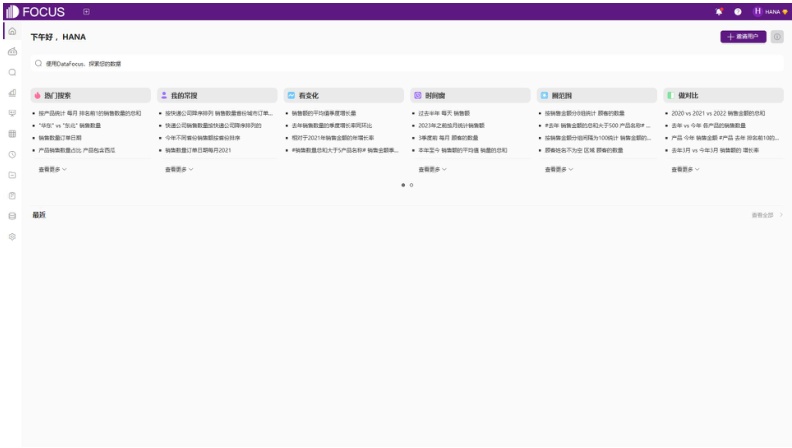The width and height of the screenshot is (792, 448).
Task: Select the 我的常搜 card header
Action: coord(217,95)
